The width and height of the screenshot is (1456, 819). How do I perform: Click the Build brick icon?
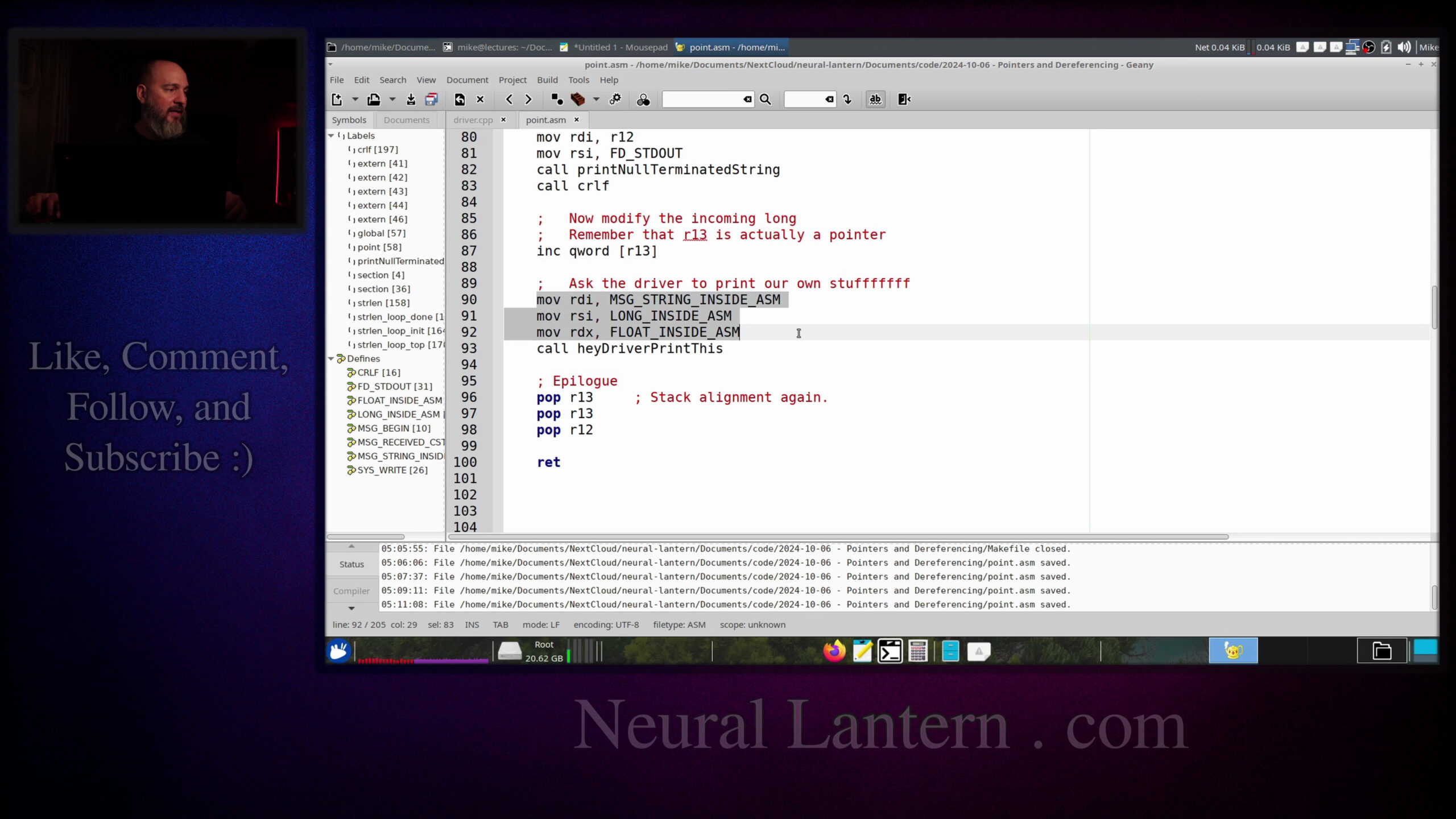point(578,100)
